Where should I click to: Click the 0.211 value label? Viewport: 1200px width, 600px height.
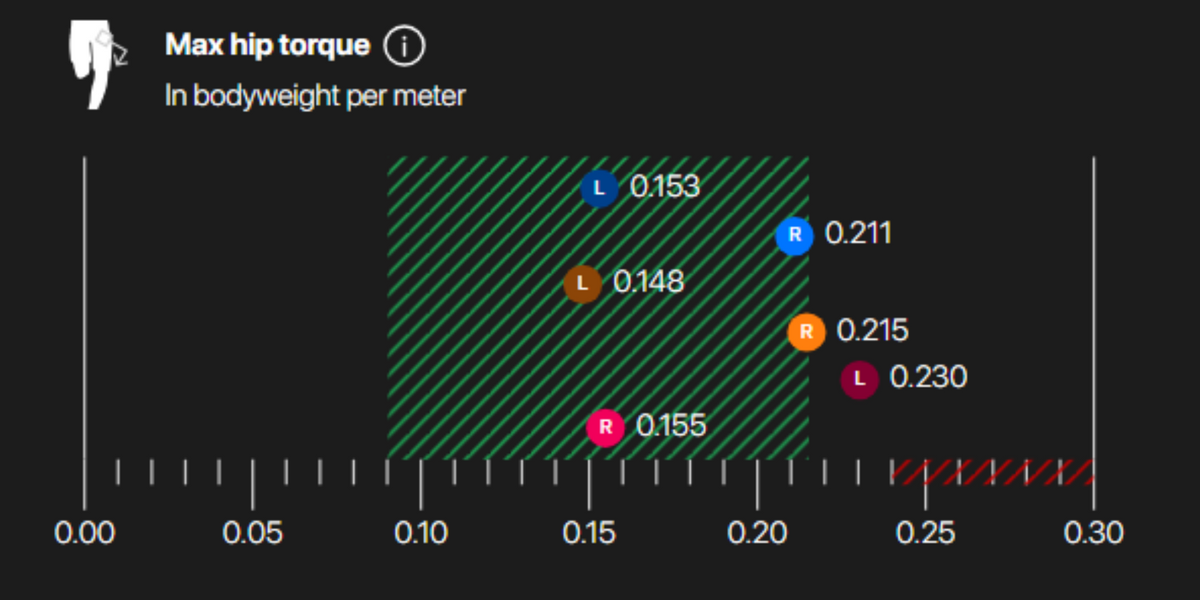(x=858, y=234)
